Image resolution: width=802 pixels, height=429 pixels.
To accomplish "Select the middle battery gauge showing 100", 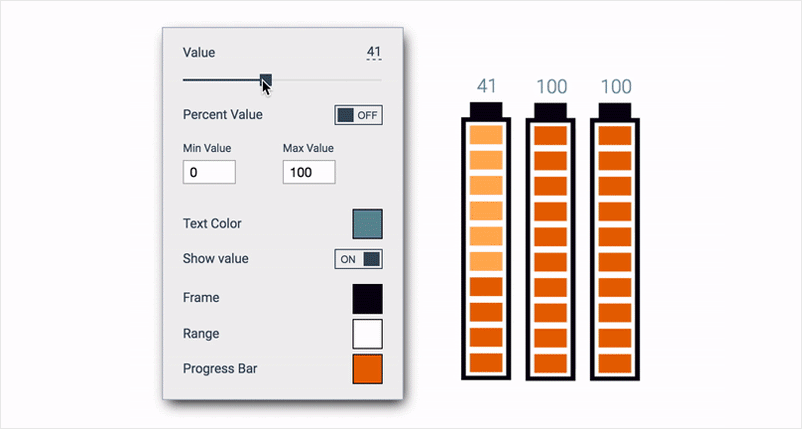I will [x=551, y=248].
